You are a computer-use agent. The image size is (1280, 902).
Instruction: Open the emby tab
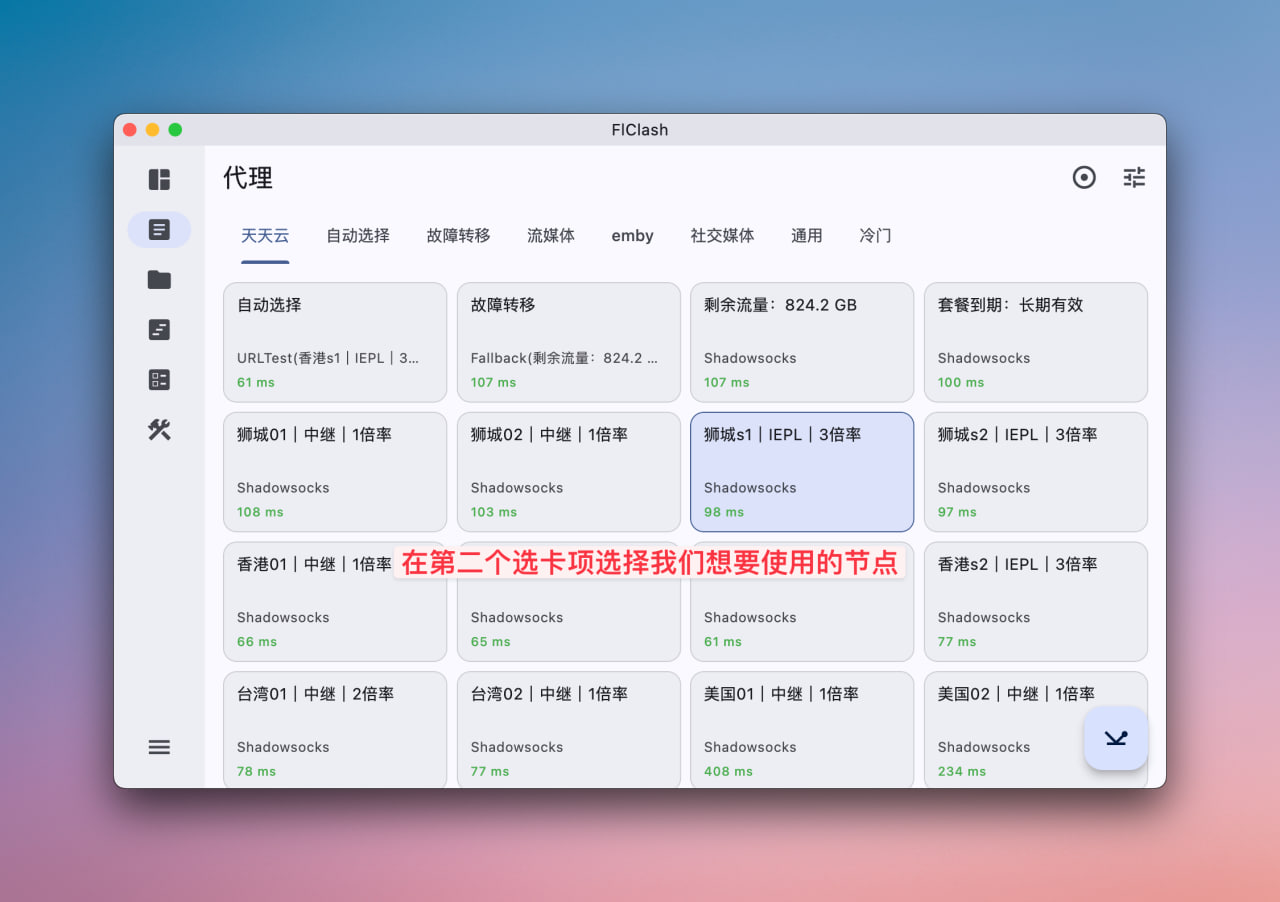point(632,236)
